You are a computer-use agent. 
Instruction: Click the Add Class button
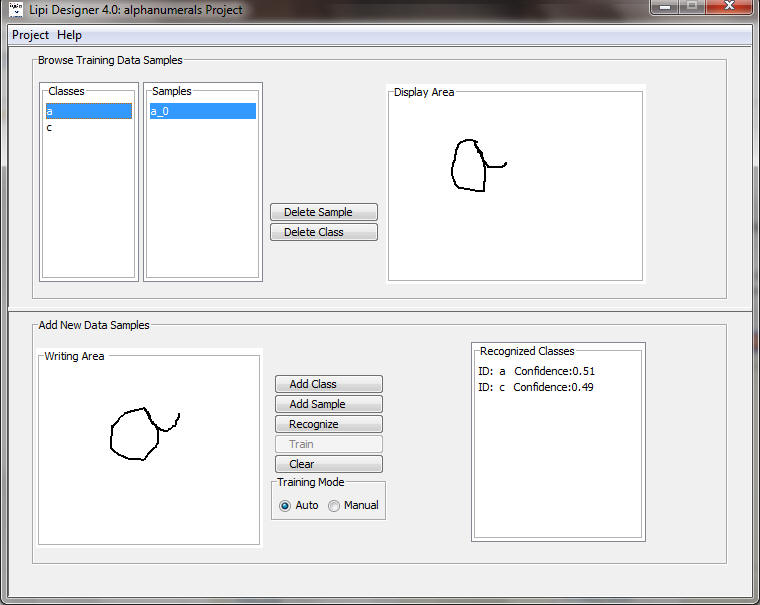[328, 384]
